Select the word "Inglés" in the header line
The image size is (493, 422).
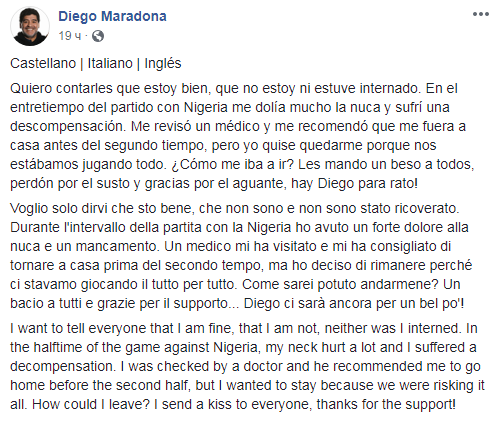click(163, 63)
